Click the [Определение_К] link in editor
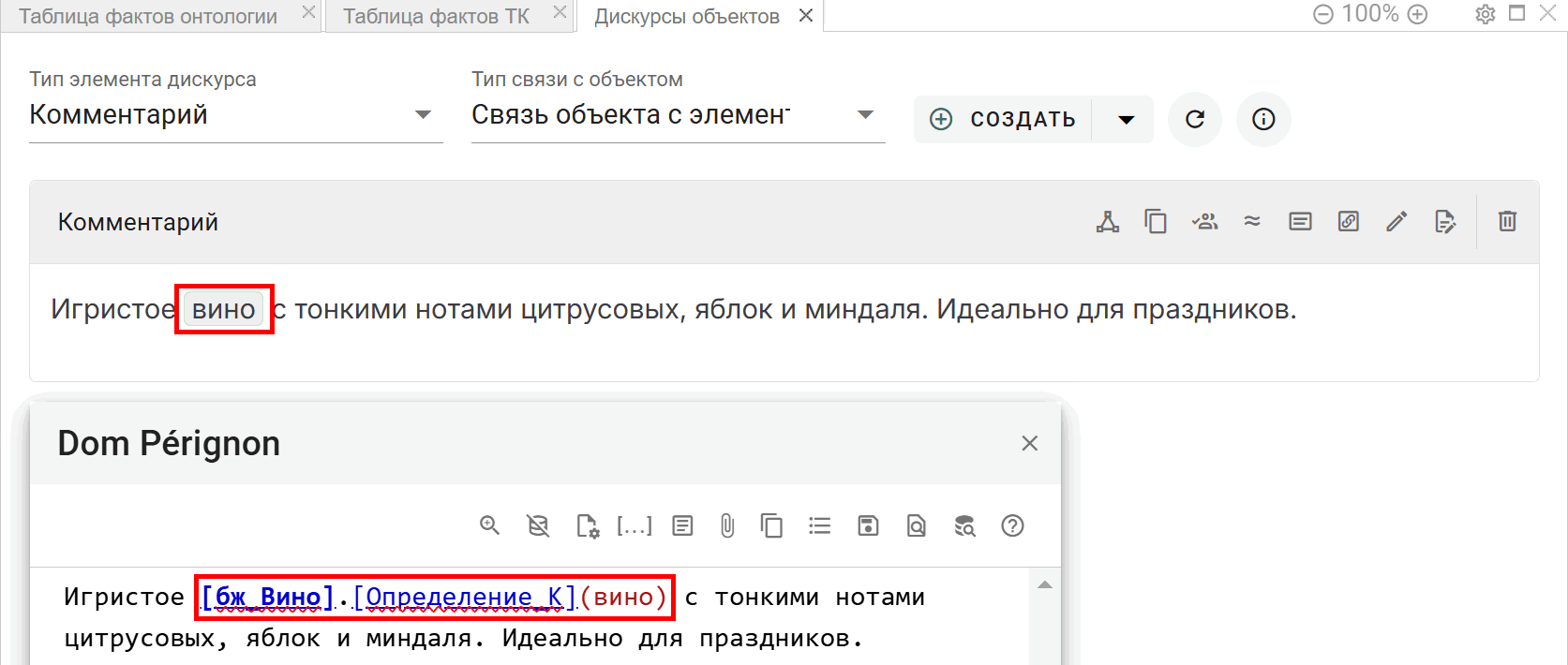Screen dimensions: 1568x665 (465, 597)
